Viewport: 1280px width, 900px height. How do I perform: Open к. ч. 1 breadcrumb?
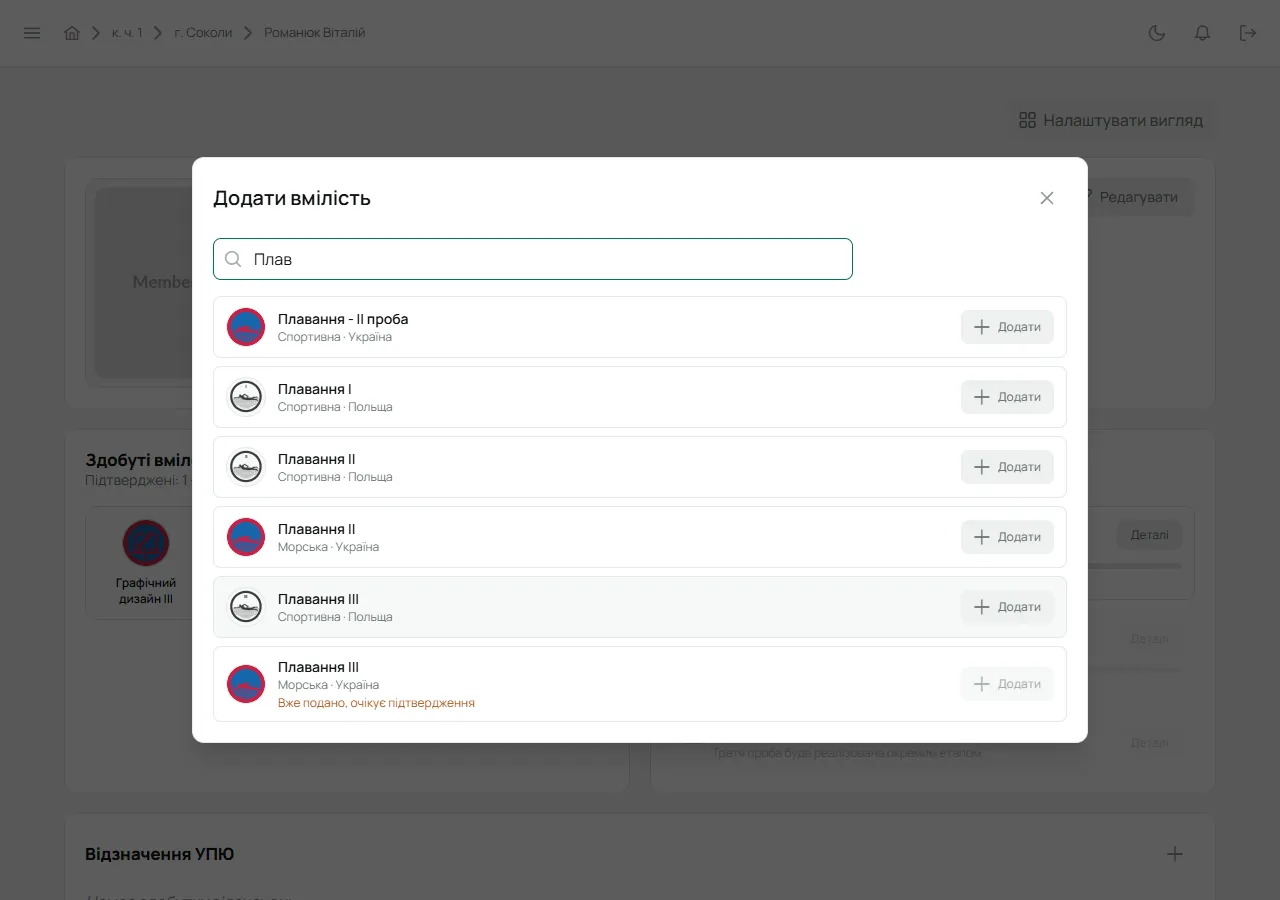[x=127, y=33]
